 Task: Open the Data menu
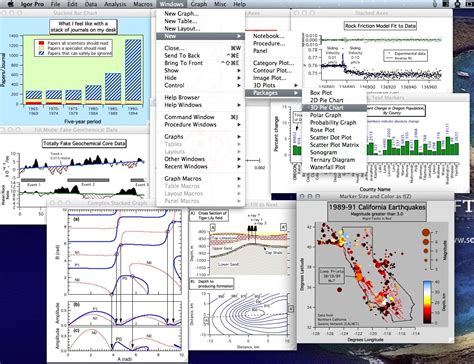(91, 4)
